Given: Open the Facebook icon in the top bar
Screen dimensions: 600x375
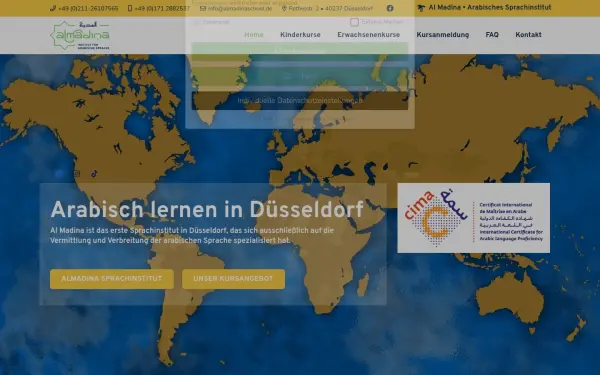Looking at the screenshot, I should (390, 8).
